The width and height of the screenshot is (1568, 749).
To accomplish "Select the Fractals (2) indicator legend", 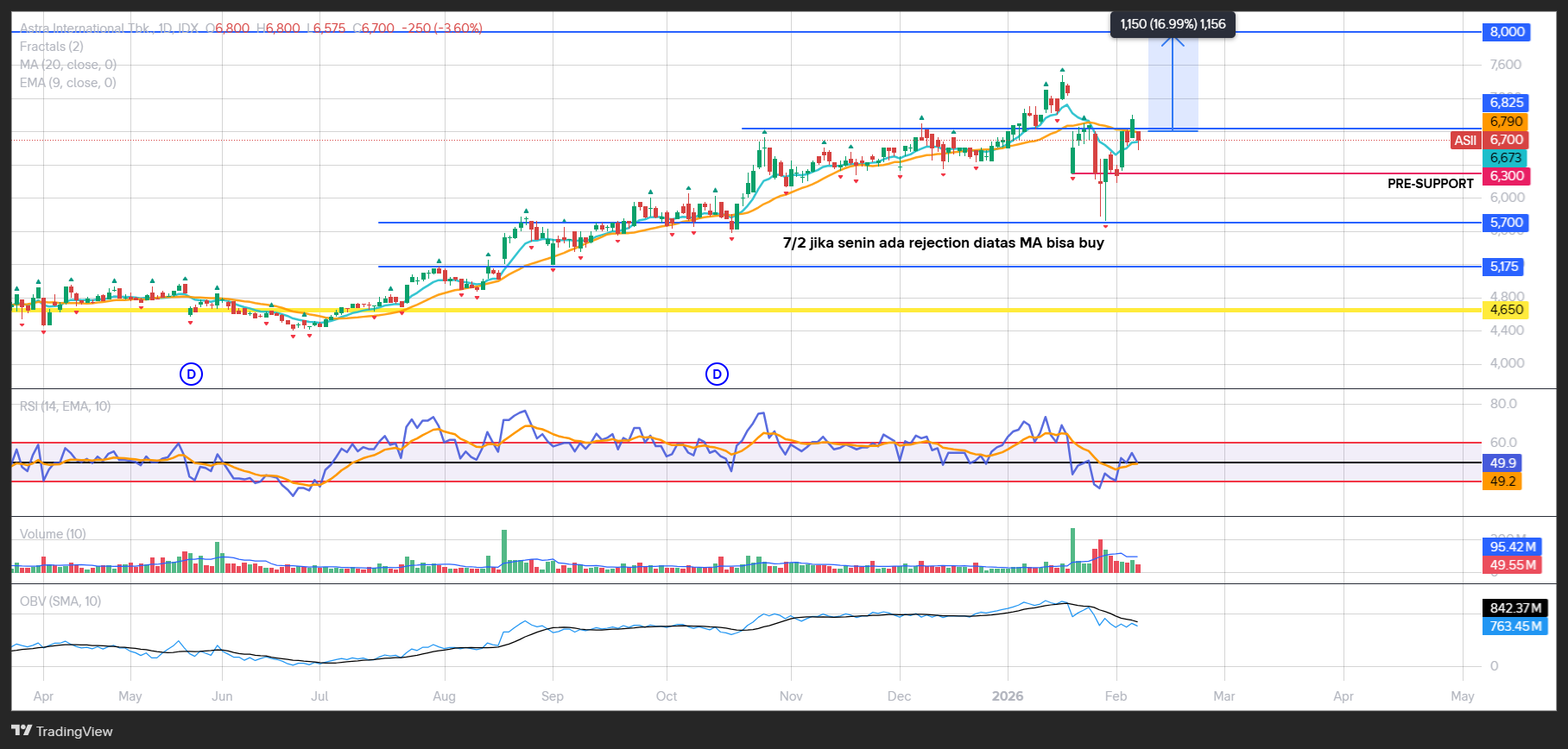I will (x=52, y=47).
